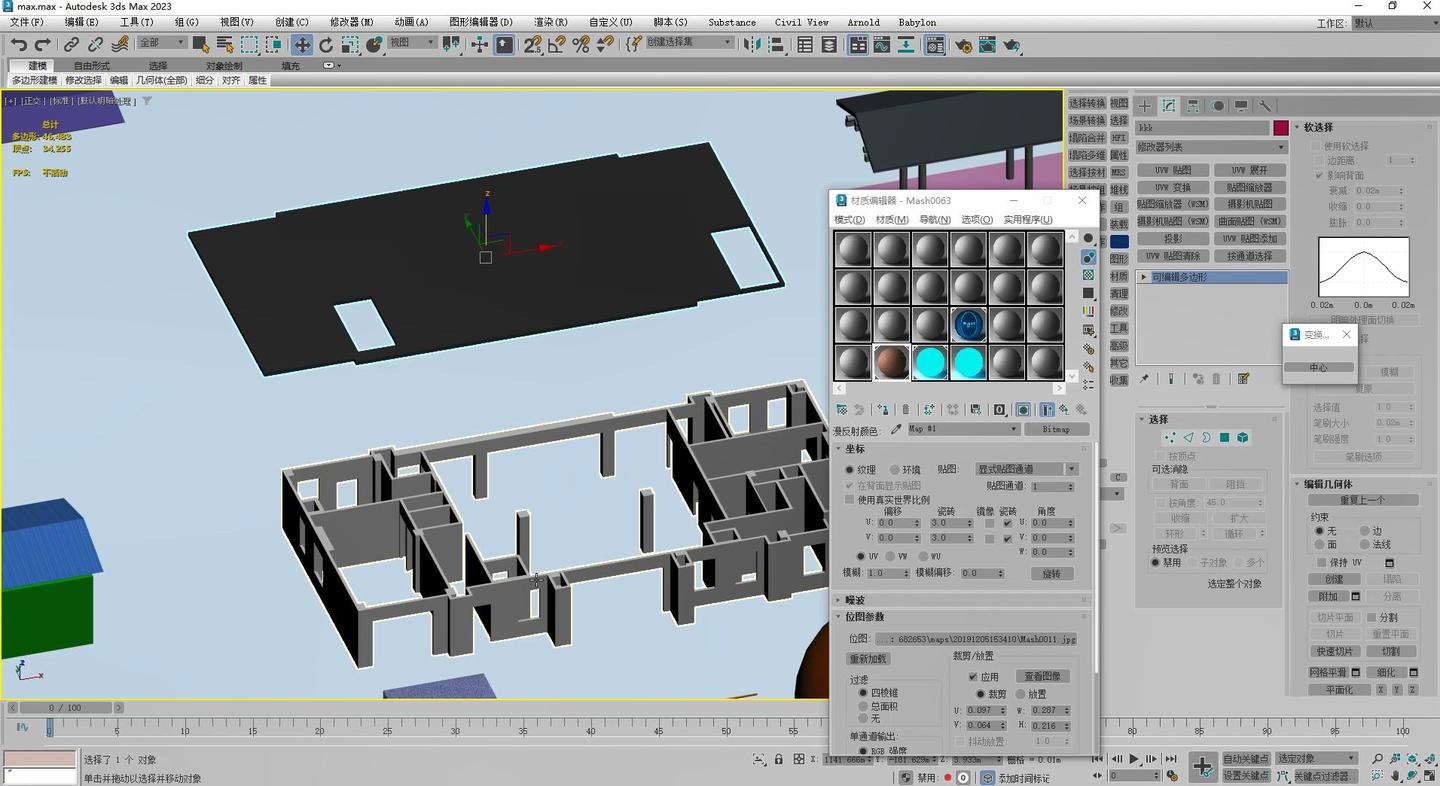Open 材质(M) menu in Material Editor

[x=892, y=220]
